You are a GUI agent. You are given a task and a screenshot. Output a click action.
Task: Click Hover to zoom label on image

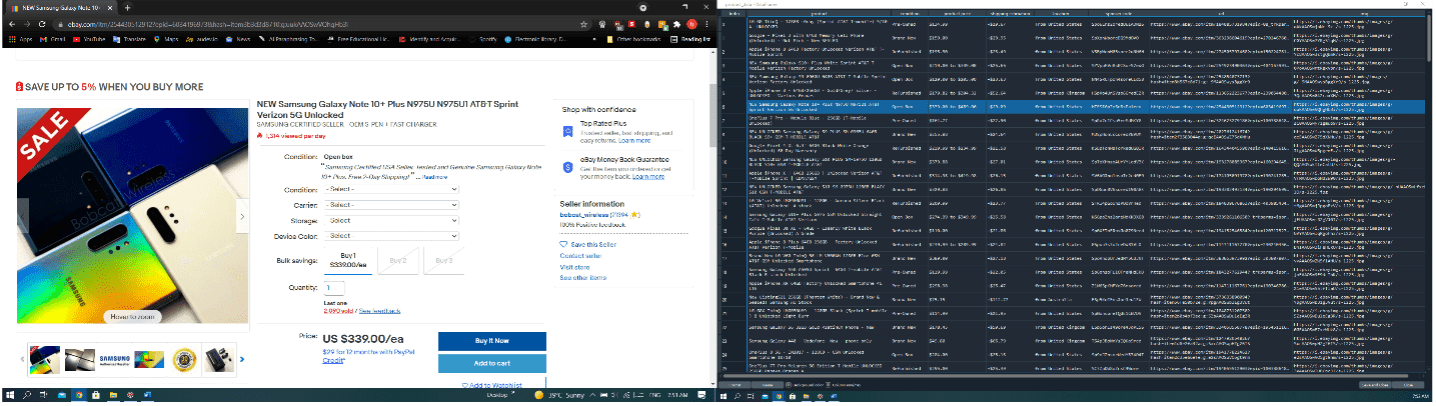click(132, 316)
